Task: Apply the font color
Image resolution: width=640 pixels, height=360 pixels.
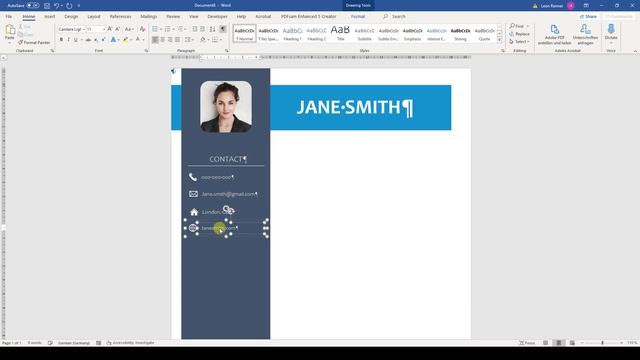Action: point(138,40)
